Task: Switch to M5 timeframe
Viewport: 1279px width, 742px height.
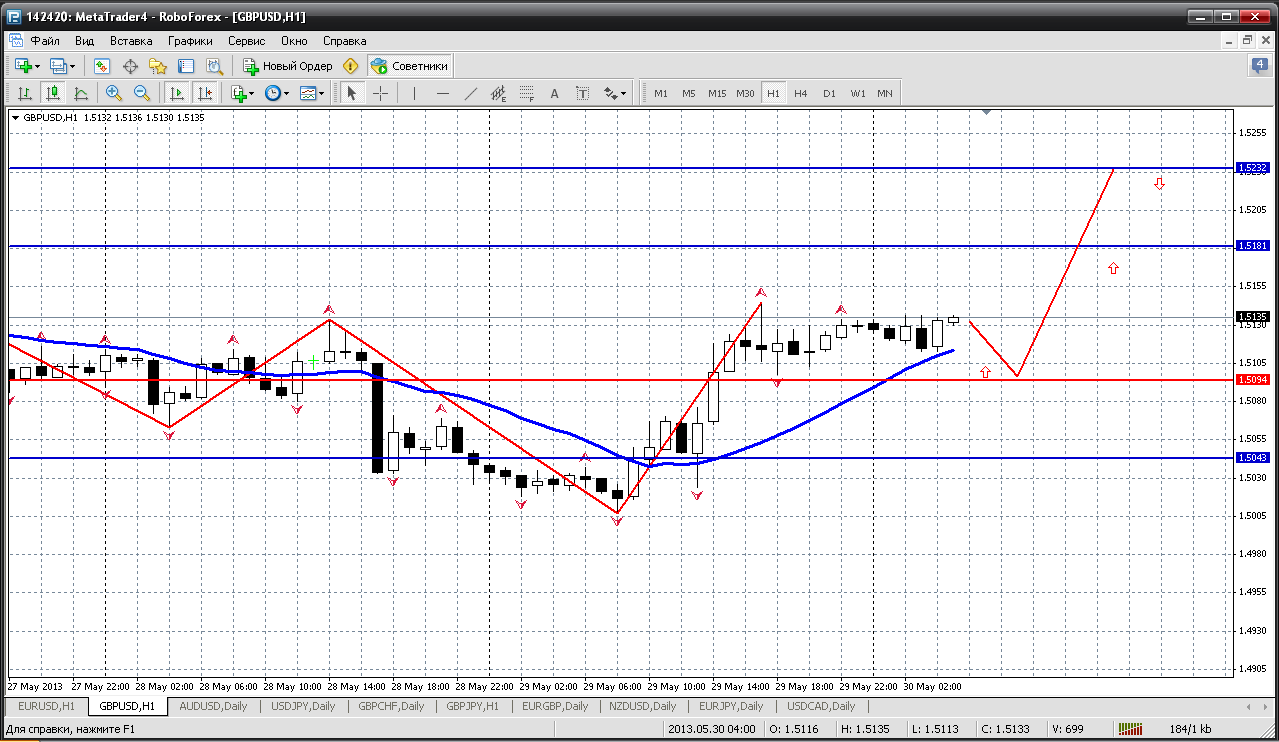Action: 688,93
